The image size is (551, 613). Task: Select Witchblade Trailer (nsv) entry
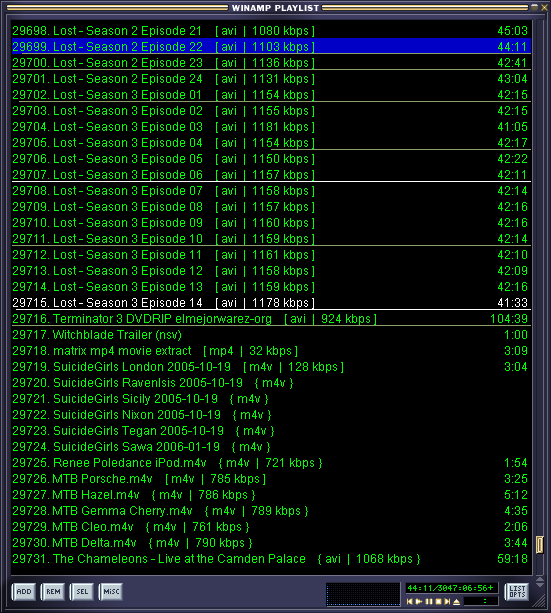[271, 335]
